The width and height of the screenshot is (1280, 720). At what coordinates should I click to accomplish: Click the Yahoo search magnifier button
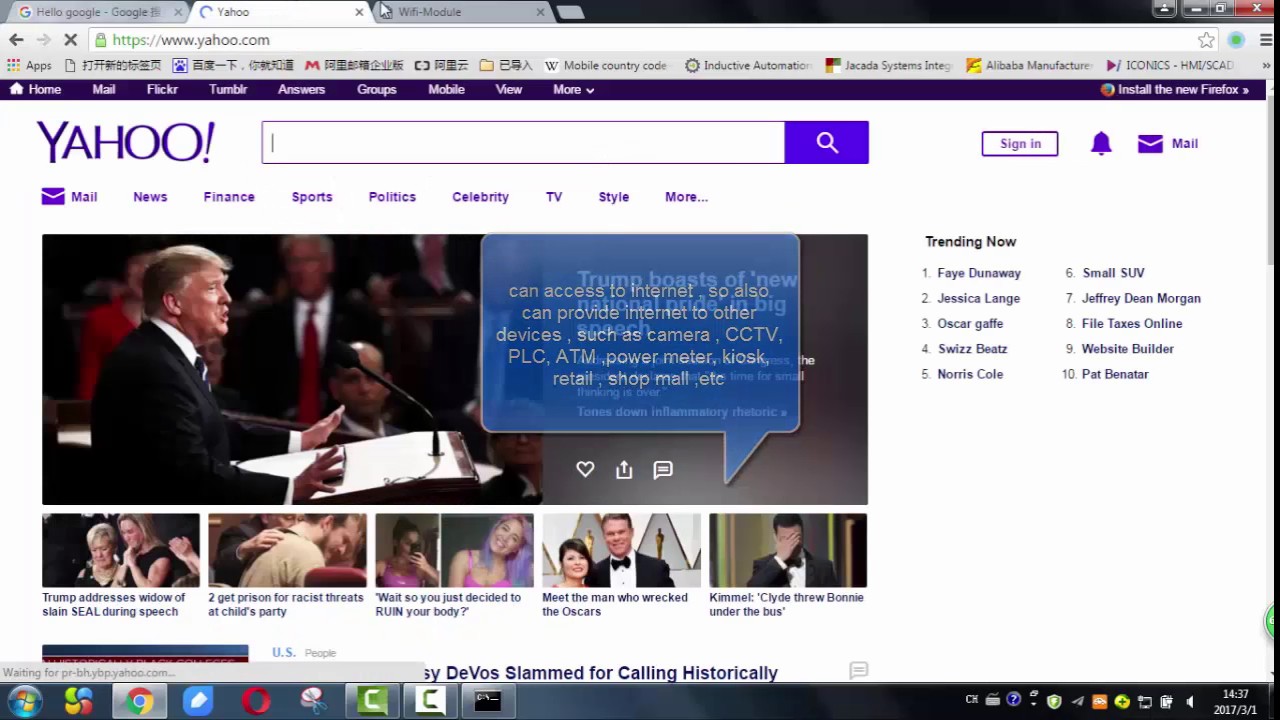tap(826, 142)
